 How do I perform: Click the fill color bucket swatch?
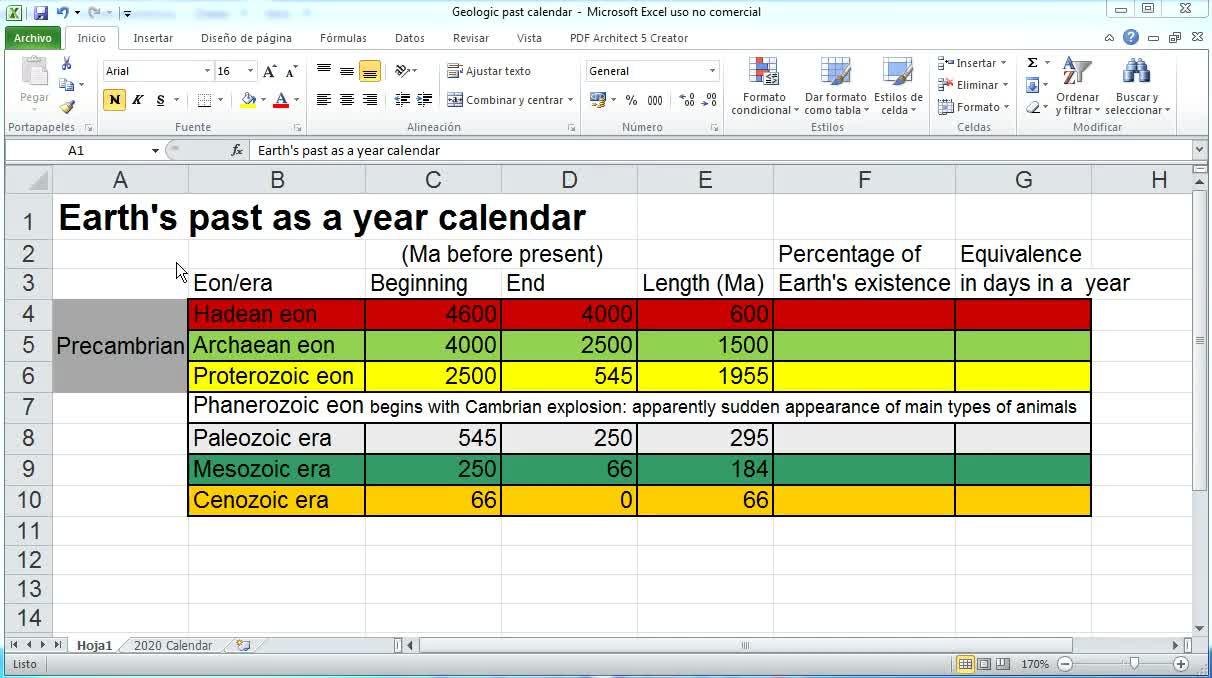click(x=248, y=100)
